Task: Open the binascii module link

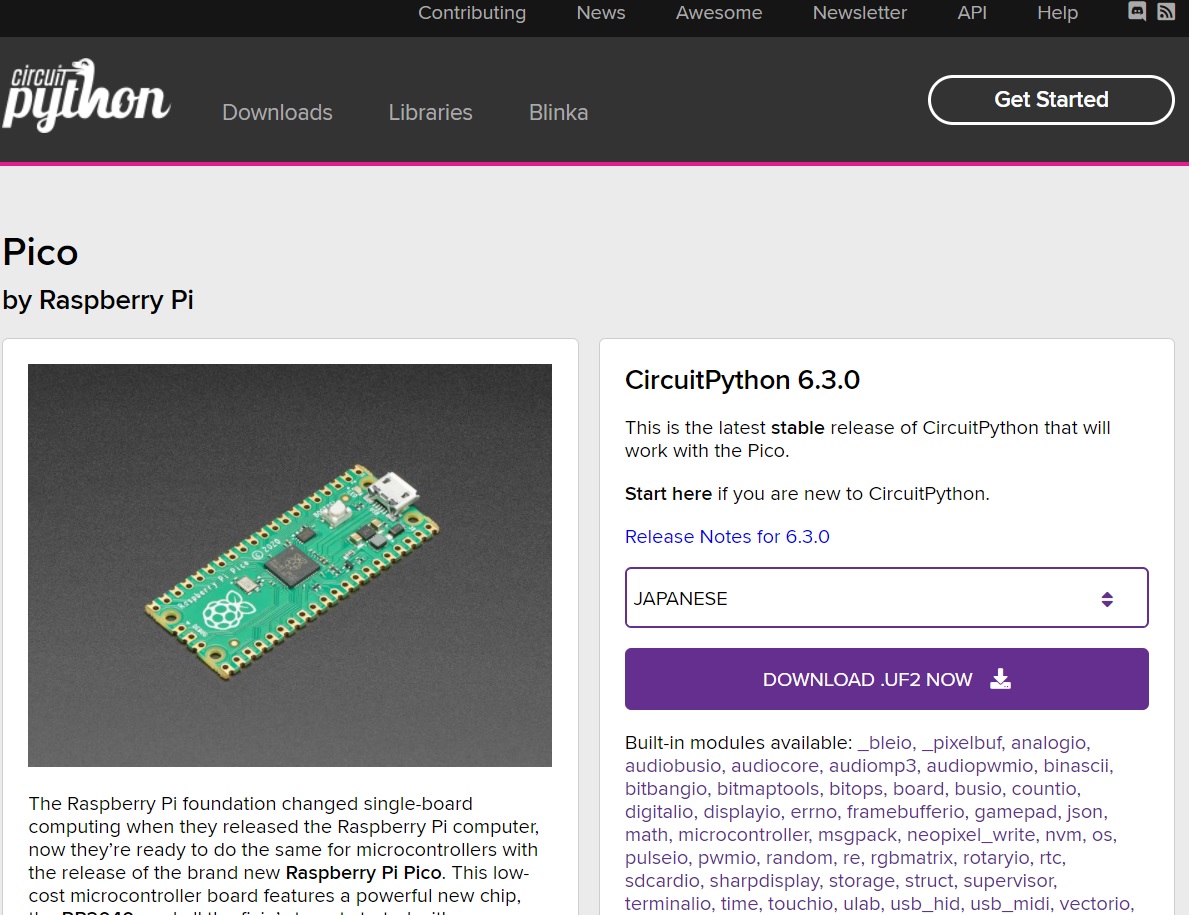Action: pos(1076,766)
